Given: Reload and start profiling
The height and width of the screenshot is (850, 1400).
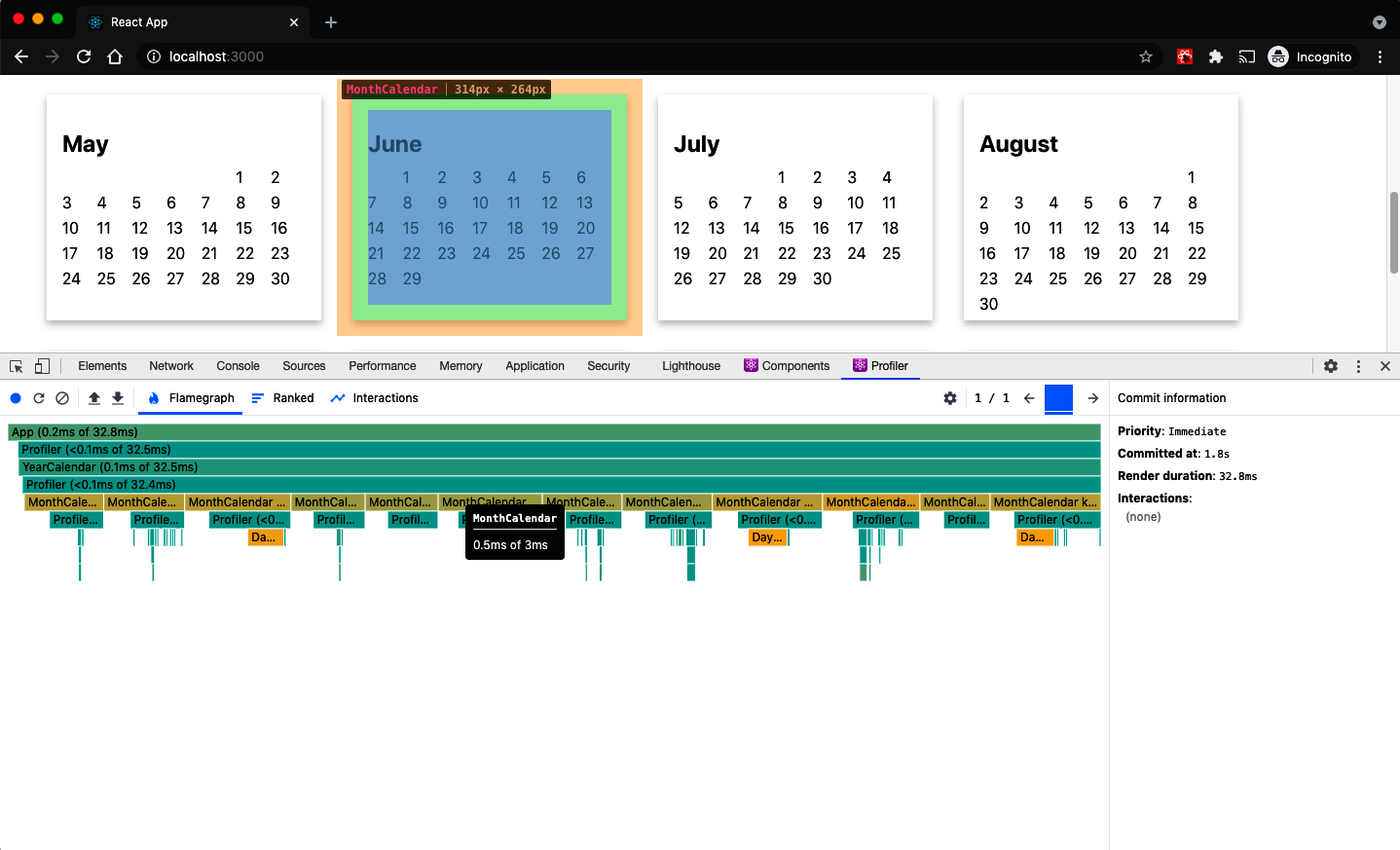Looking at the screenshot, I should [39, 398].
